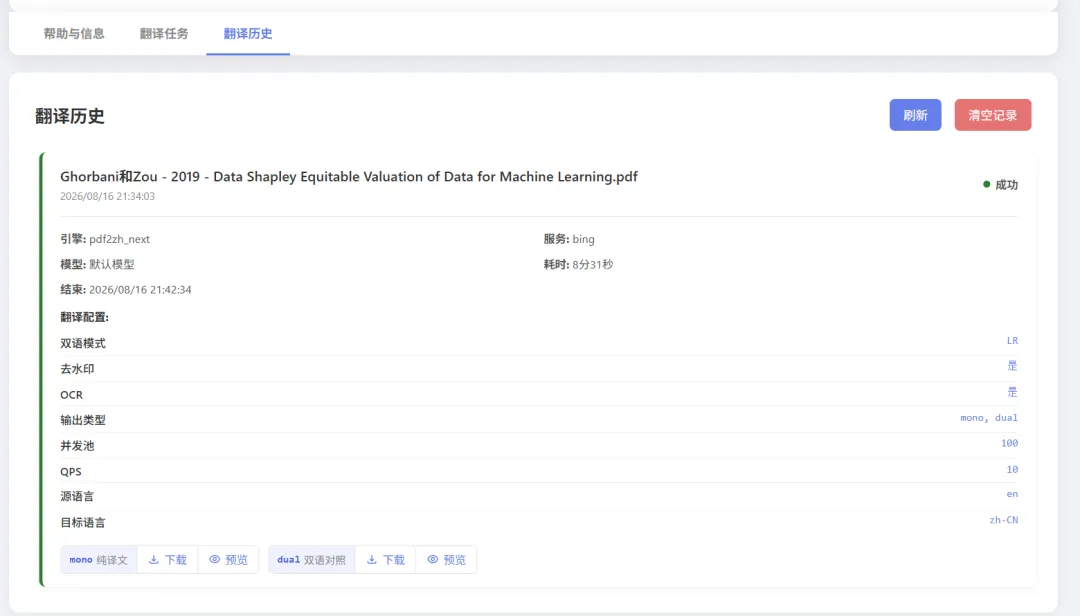1080x616 pixels.
Task: Click the mono, dual output value
Action: click(989, 418)
